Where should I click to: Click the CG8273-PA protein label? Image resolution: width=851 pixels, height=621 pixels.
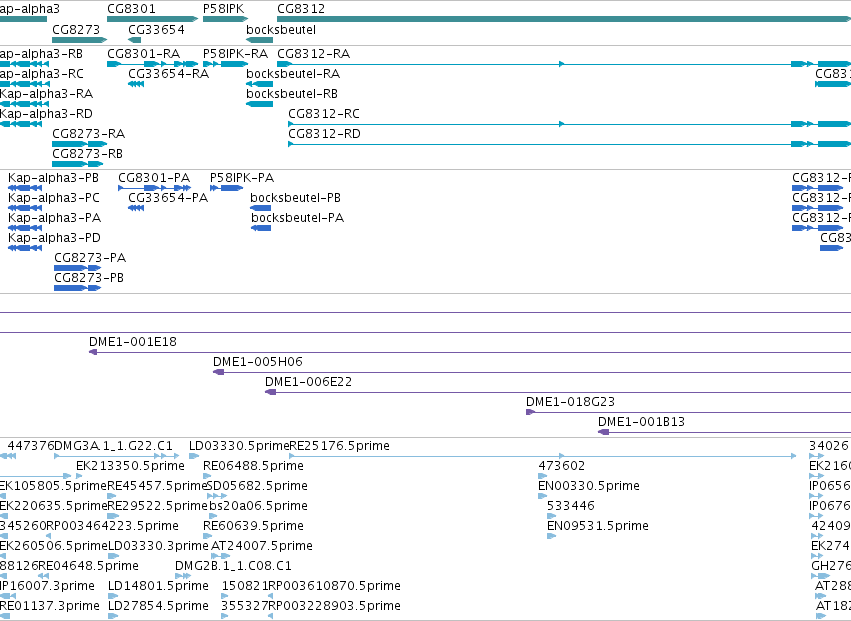pos(90,257)
